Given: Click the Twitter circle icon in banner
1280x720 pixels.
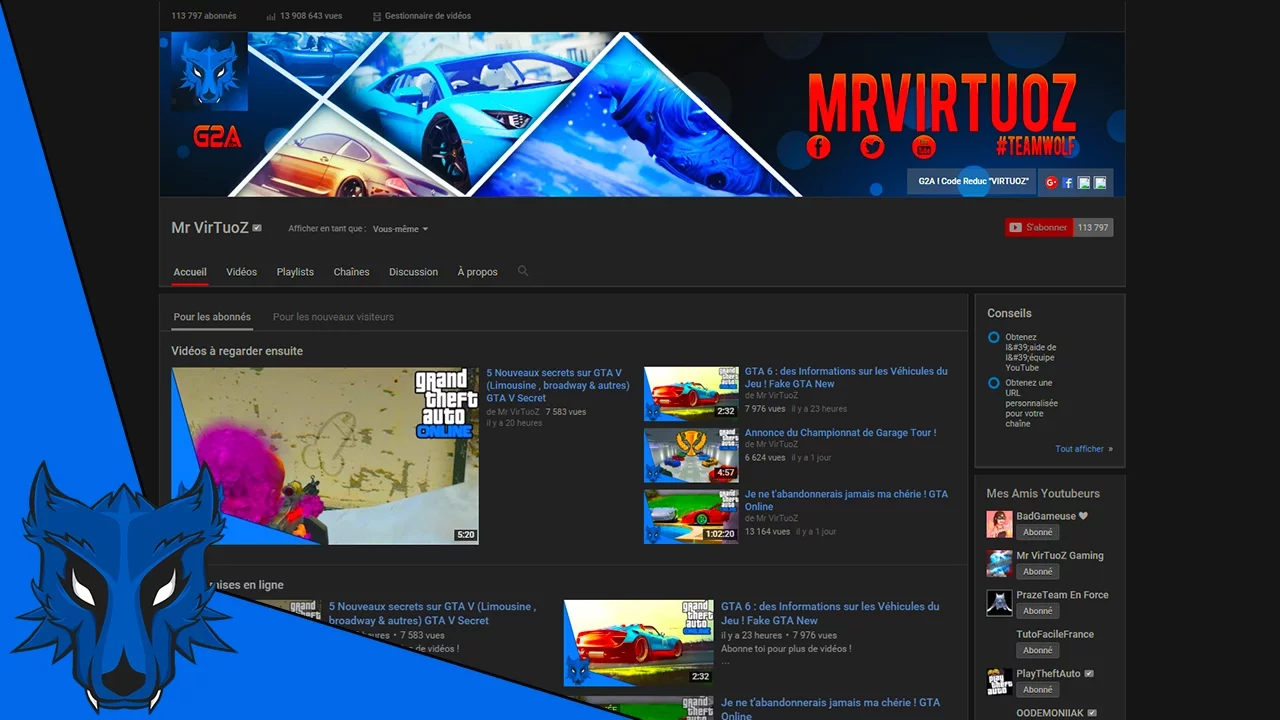Looking at the screenshot, I should 872,148.
